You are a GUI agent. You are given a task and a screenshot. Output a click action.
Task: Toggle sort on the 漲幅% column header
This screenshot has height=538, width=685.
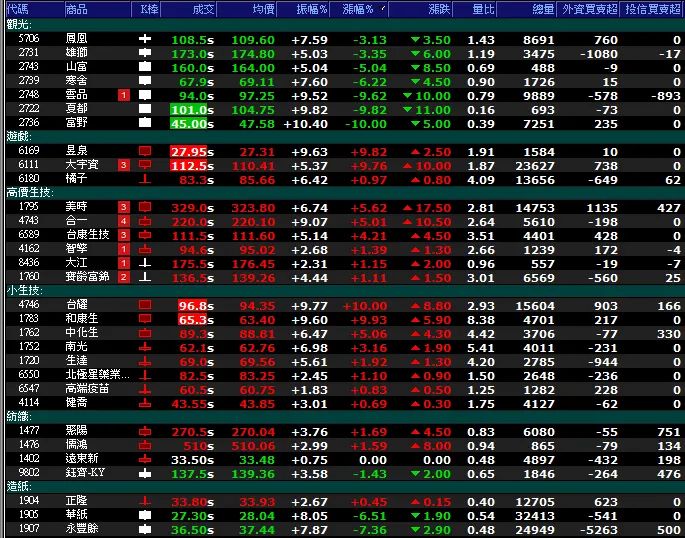coord(359,9)
